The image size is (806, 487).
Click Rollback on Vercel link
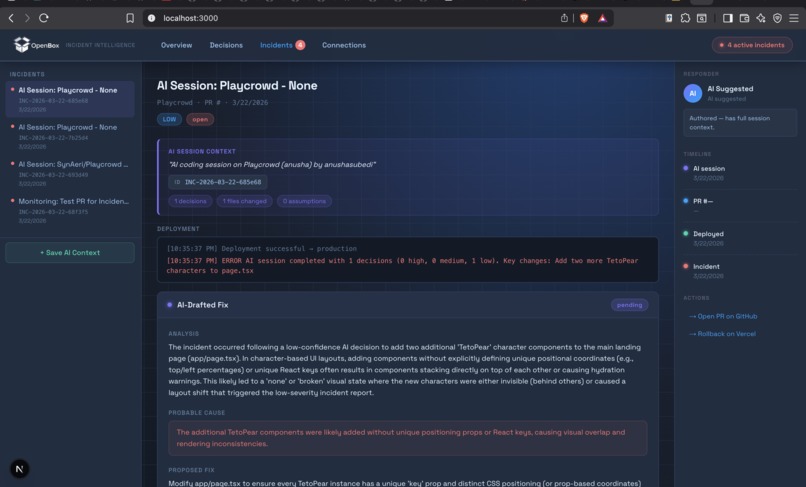[722, 334]
